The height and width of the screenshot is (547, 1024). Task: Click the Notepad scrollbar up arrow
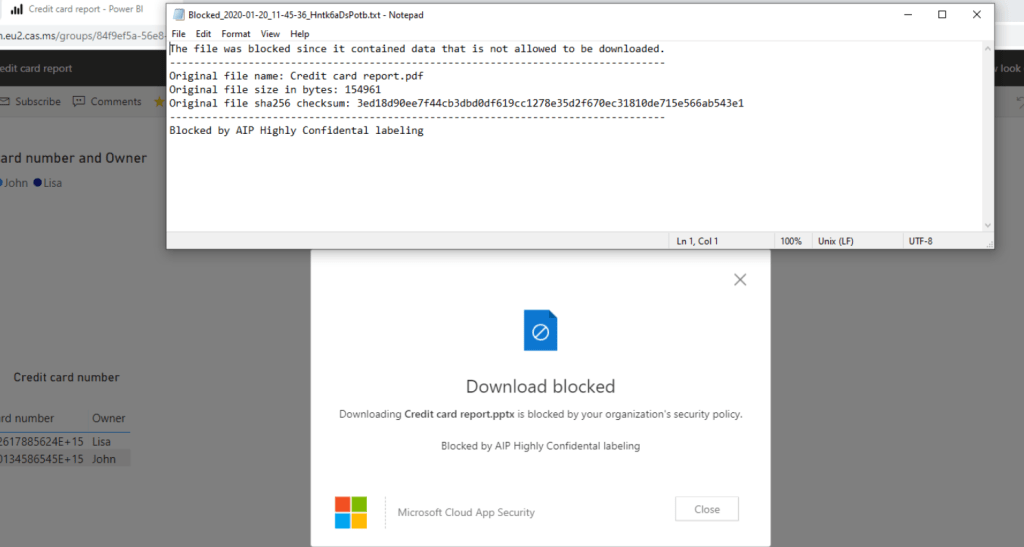[988, 48]
